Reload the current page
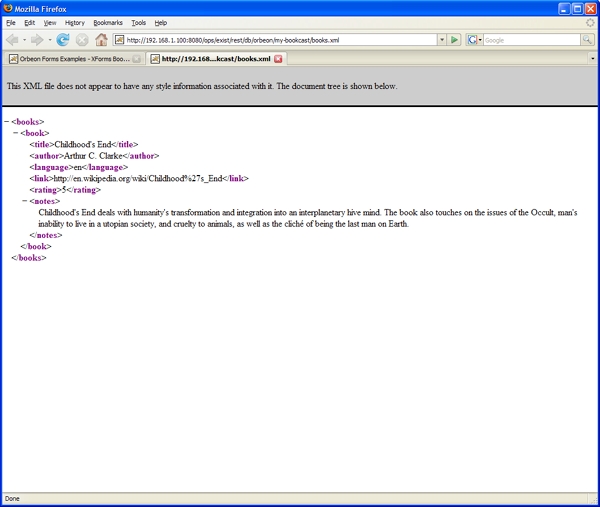 pyautogui.click(x=63, y=40)
